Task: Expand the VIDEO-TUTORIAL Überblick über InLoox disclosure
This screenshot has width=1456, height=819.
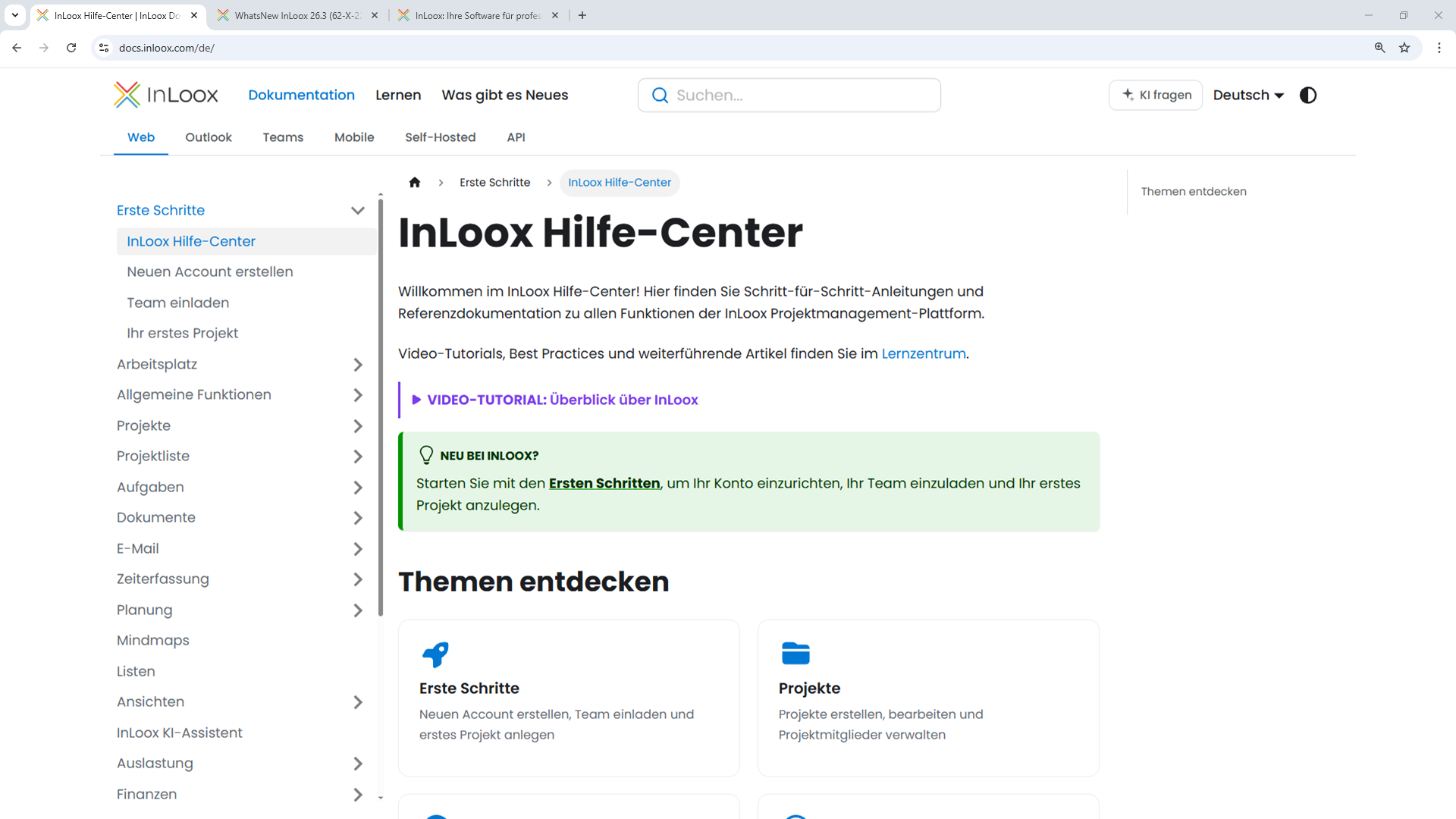Action: [x=554, y=400]
